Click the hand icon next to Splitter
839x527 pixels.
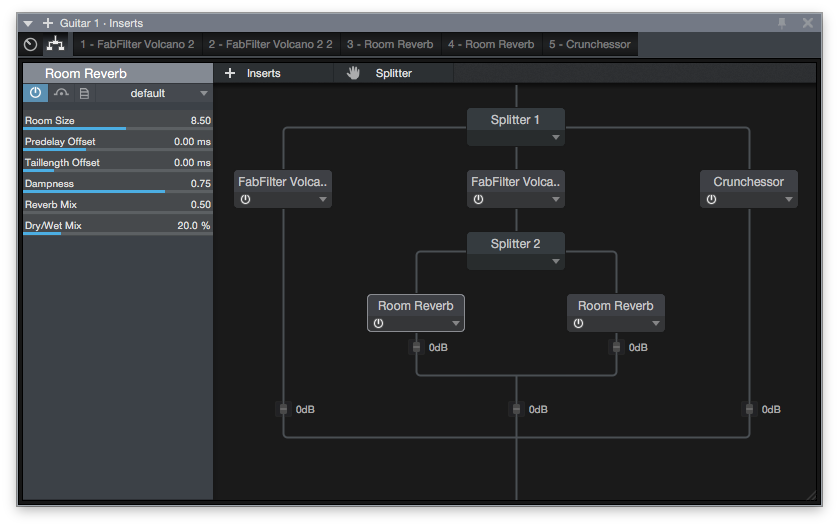(x=353, y=73)
